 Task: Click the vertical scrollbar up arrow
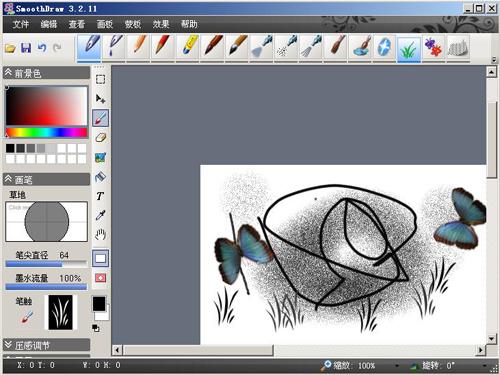491,72
